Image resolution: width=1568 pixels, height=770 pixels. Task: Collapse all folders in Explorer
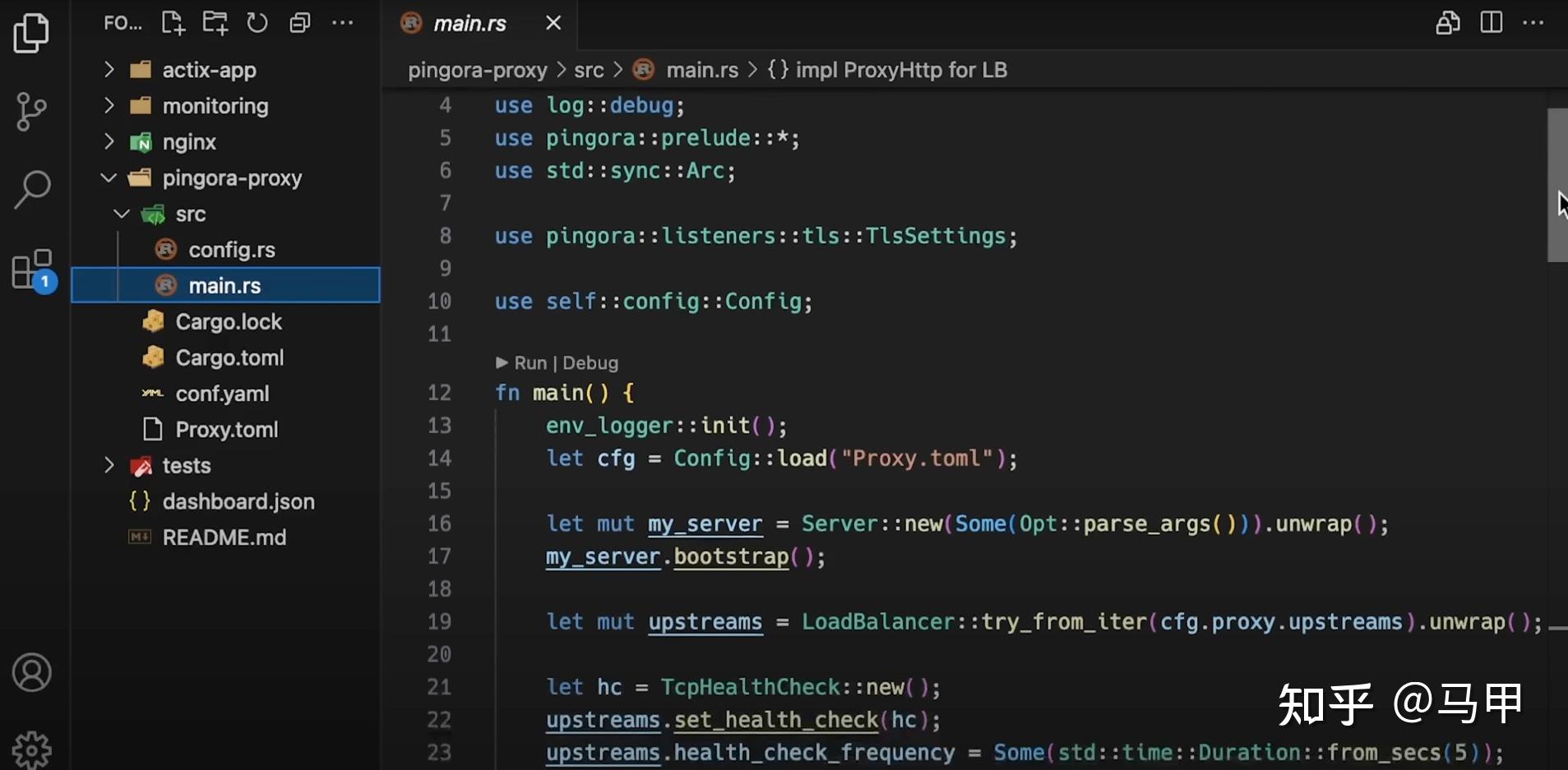[300, 22]
